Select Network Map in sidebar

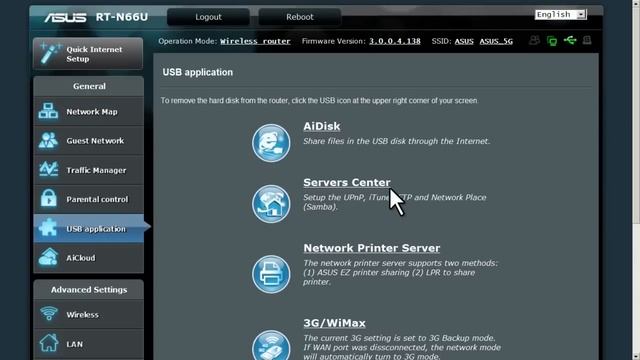tap(89, 111)
